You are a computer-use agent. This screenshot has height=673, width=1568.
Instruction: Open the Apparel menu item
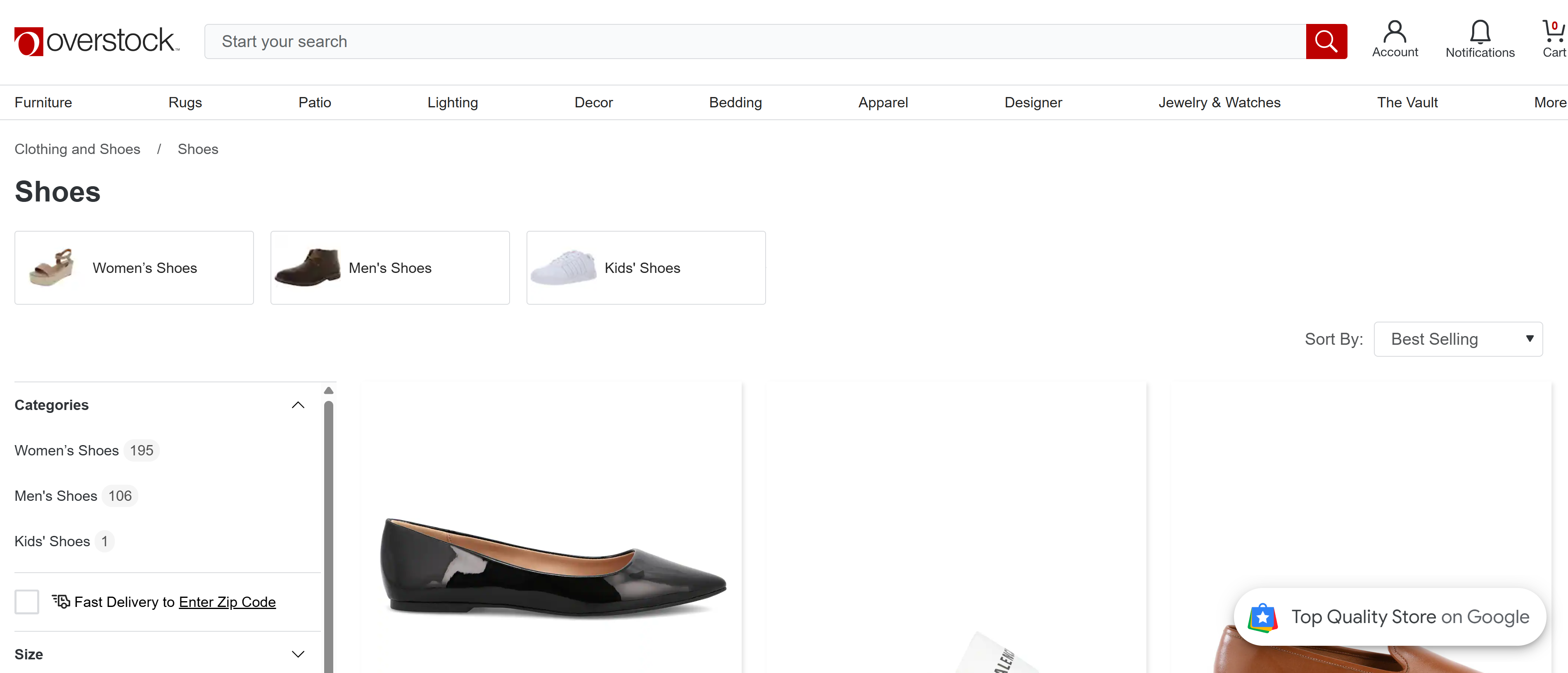pyautogui.click(x=882, y=102)
